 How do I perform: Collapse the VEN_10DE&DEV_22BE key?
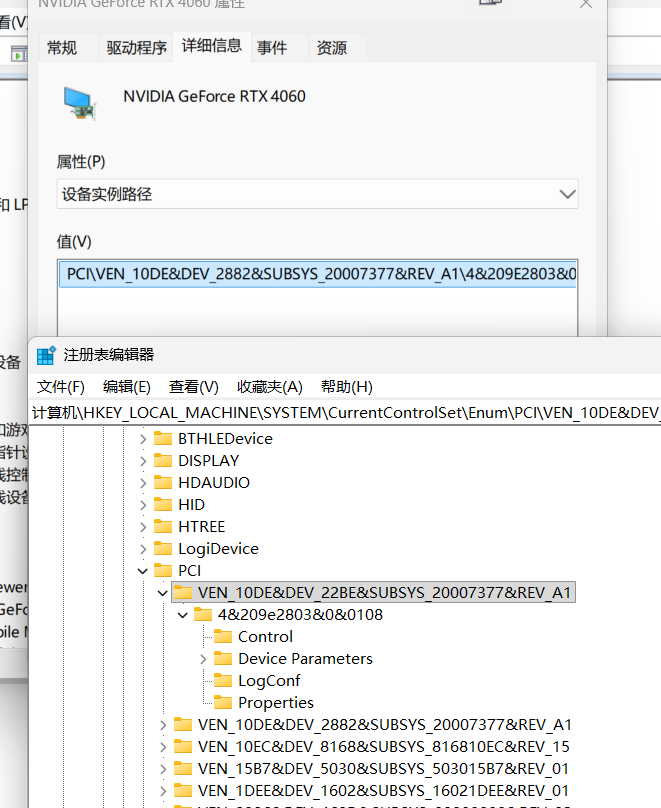(x=163, y=593)
